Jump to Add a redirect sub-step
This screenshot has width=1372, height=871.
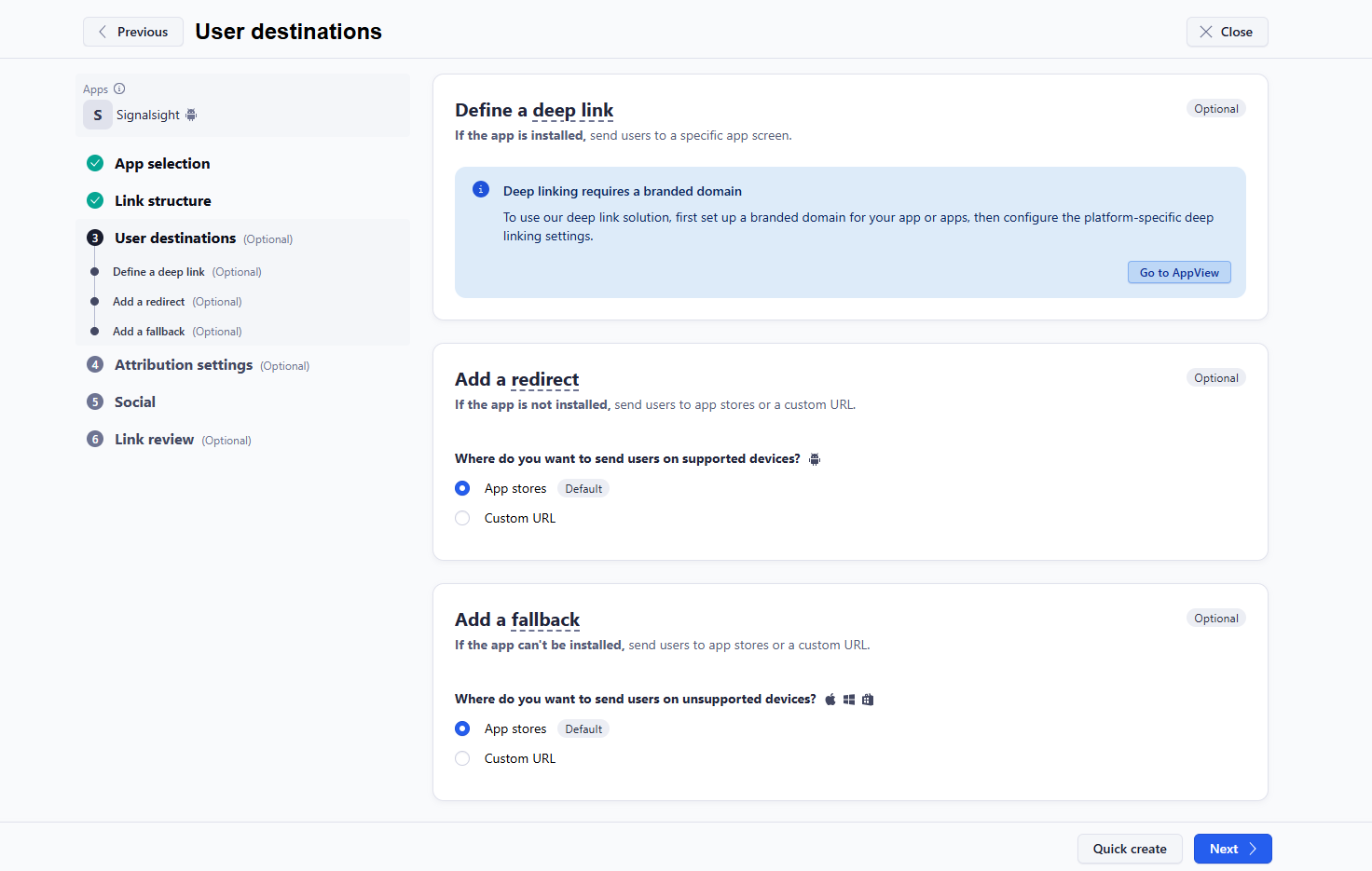point(149,302)
